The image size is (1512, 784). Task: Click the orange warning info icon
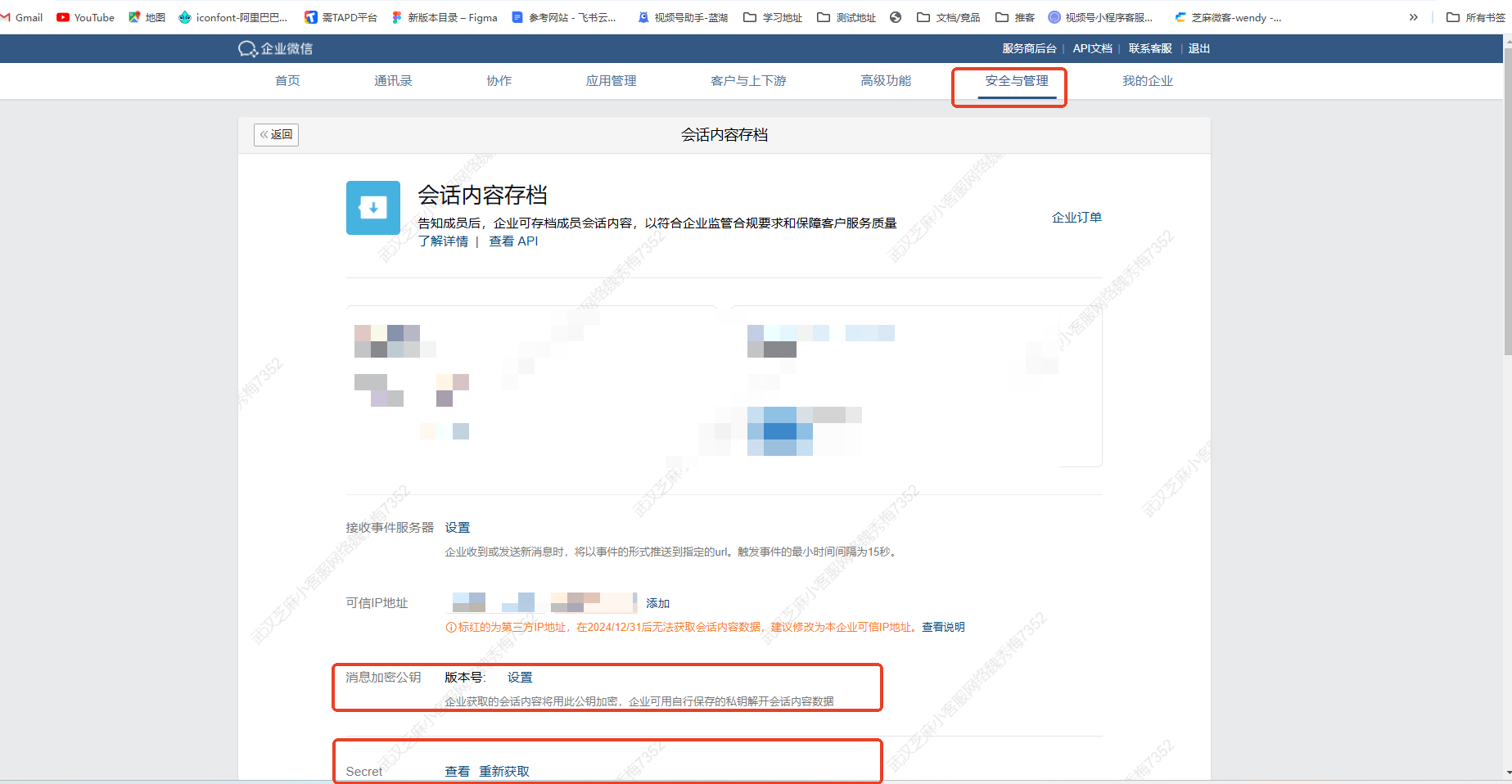450,627
